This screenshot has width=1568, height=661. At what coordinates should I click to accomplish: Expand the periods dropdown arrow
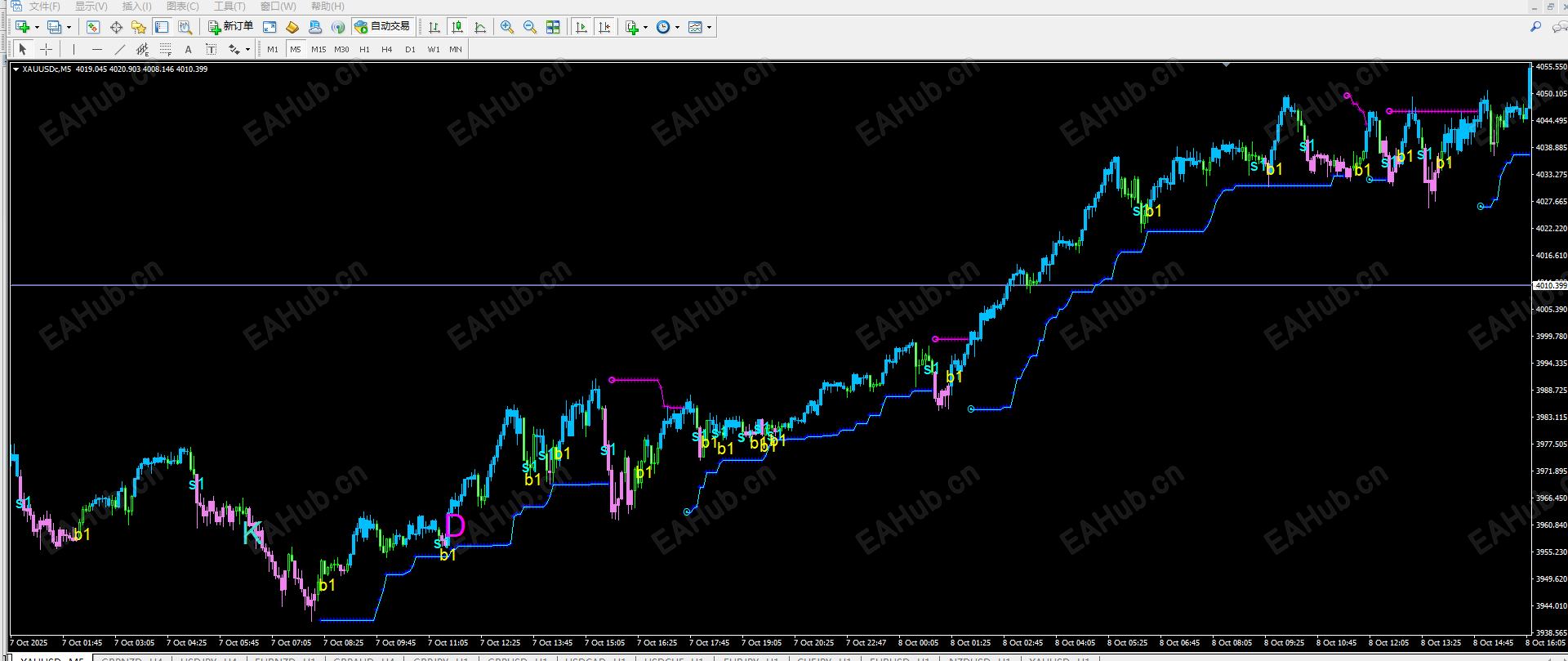pyautogui.click(x=677, y=28)
